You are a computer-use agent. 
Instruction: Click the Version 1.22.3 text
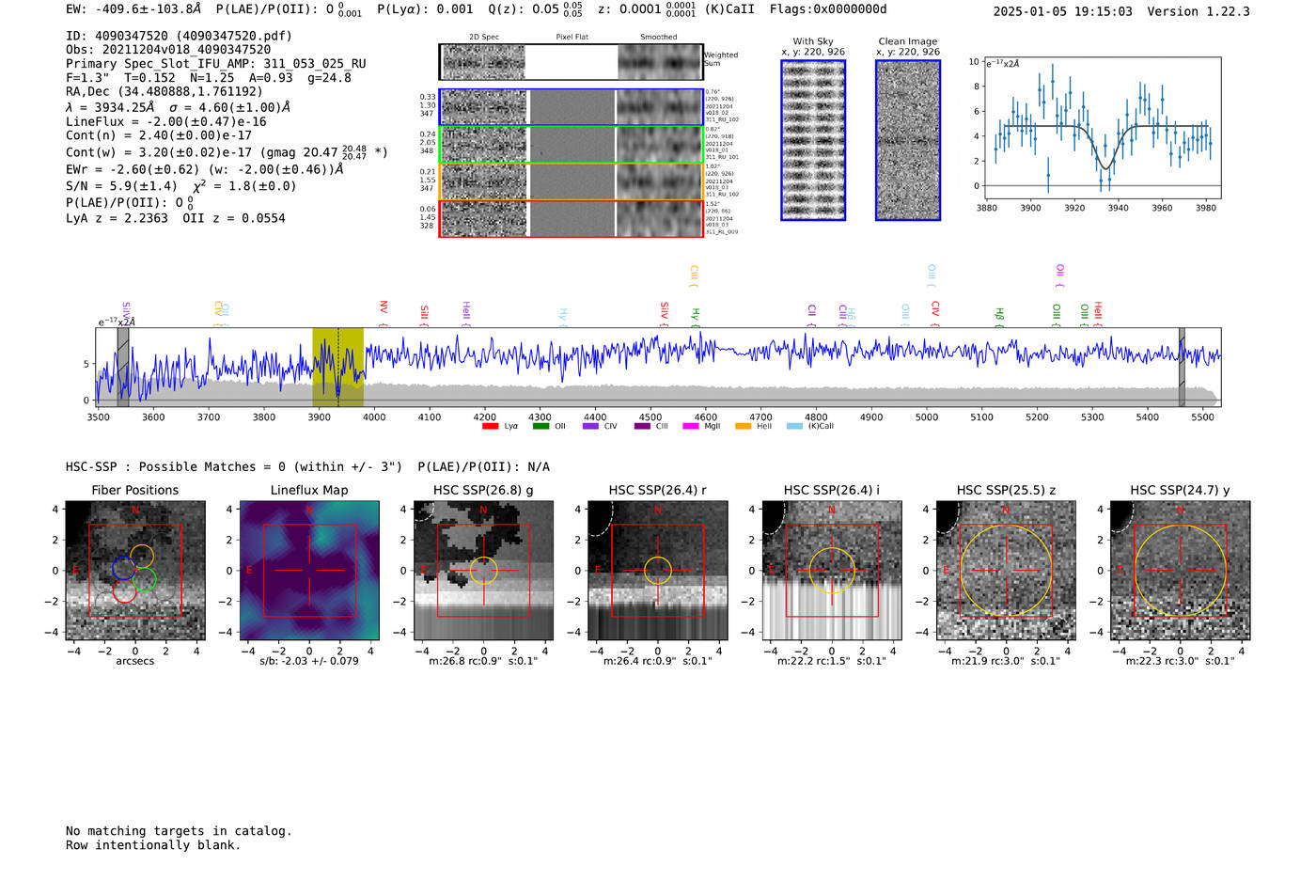pos(1199,11)
